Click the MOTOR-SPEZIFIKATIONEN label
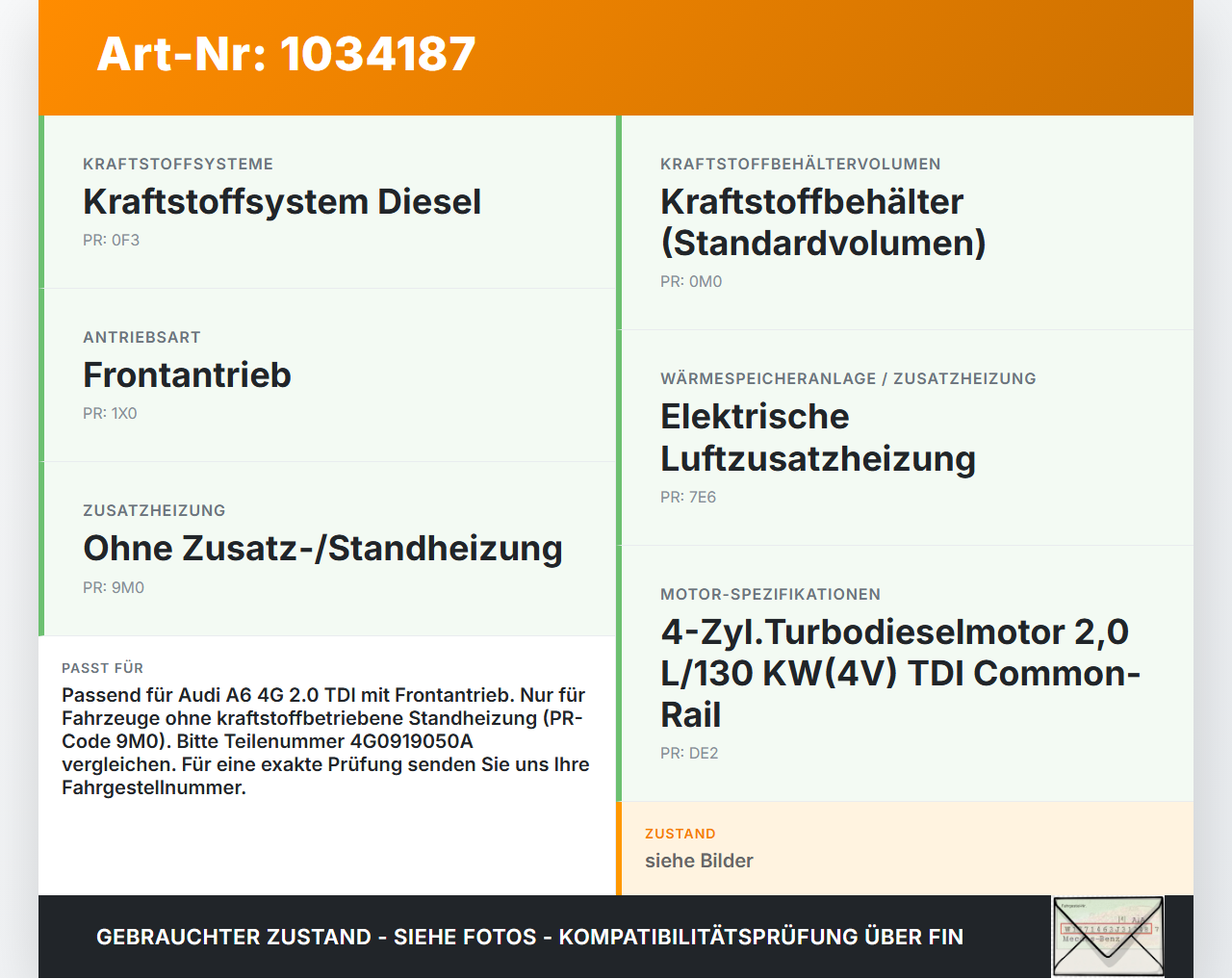 [770, 594]
